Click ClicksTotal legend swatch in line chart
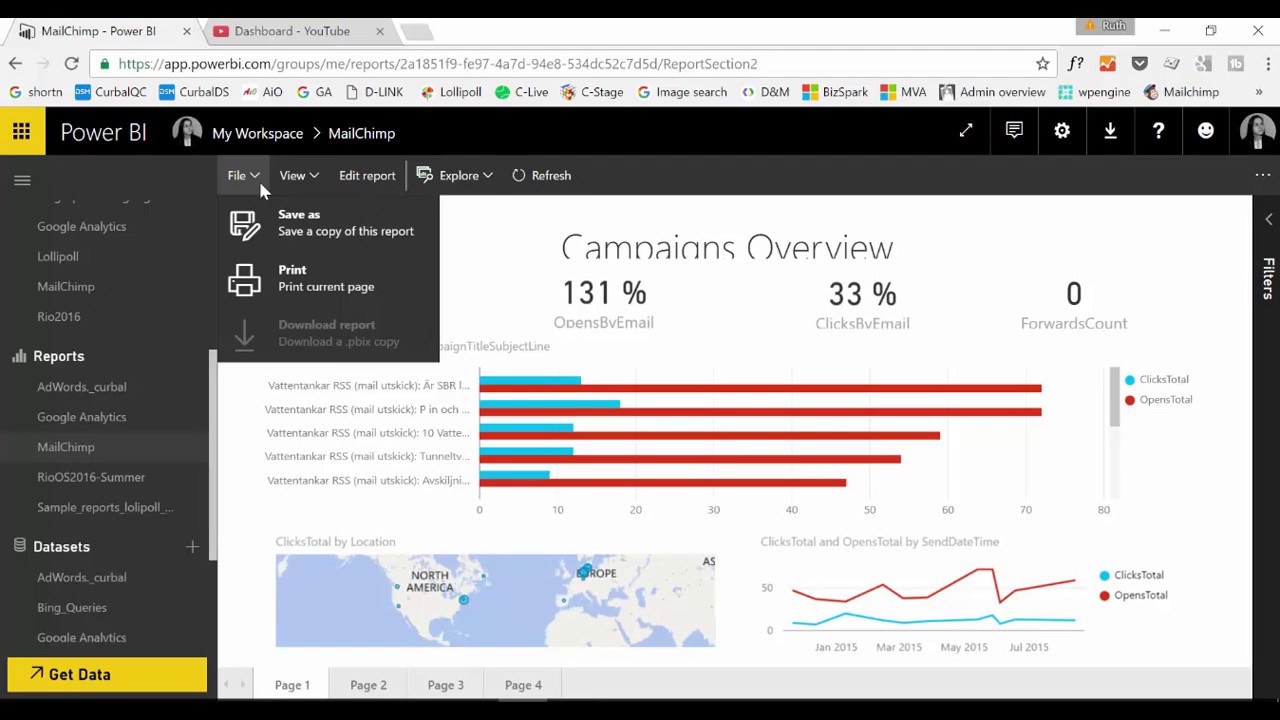This screenshot has height=720, width=1280. tap(1105, 575)
